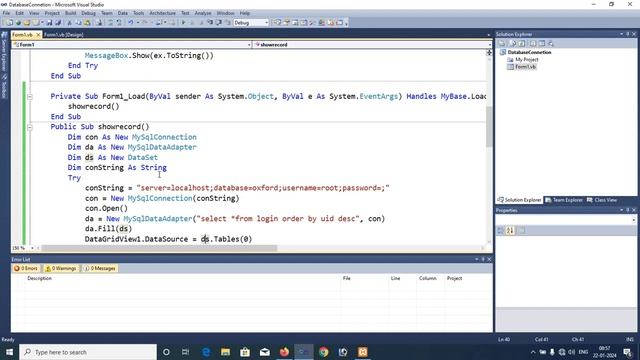Click Alphabetical sort icon in Properties panel
640x360 pixels.
510,231
